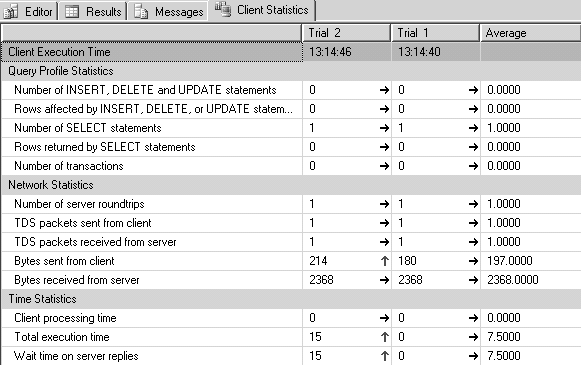This screenshot has width=581, height=365.
Task: Click the 1.0000 average for SELECT statements
Action: [x=504, y=128]
